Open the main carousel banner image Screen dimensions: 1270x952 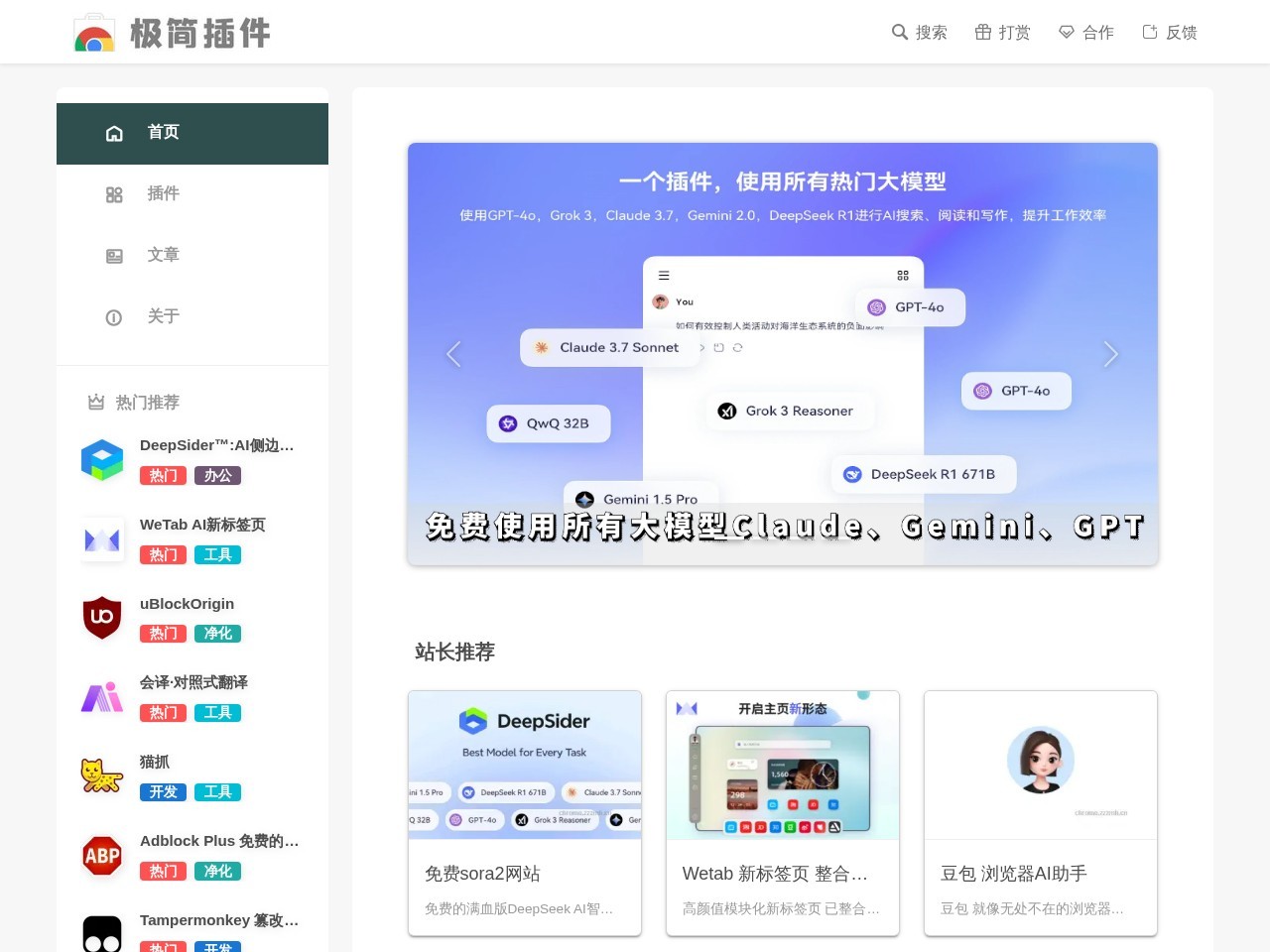(783, 354)
